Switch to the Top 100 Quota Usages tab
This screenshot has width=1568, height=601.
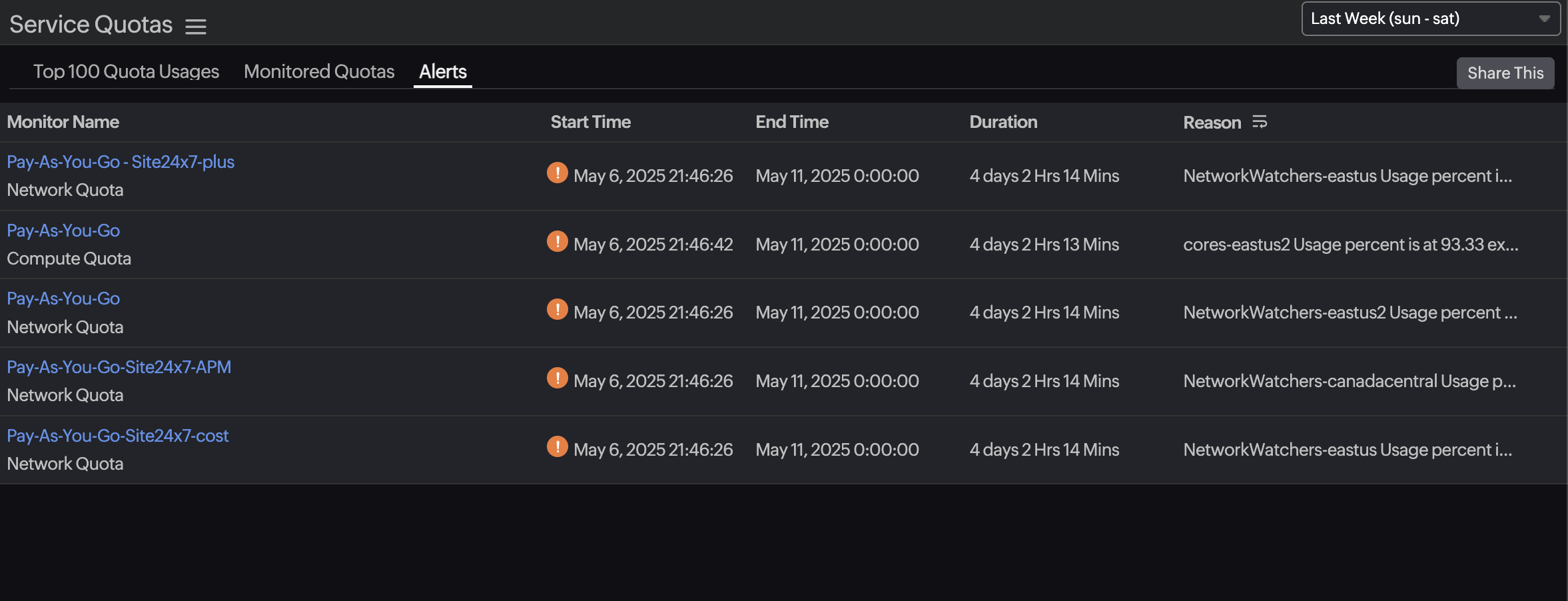click(126, 71)
